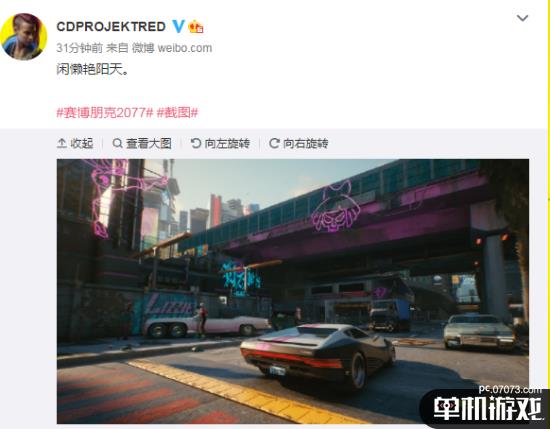The image size is (550, 429).
Task: Click the CDPROJEKTRED username
Action: click(111, 26)
